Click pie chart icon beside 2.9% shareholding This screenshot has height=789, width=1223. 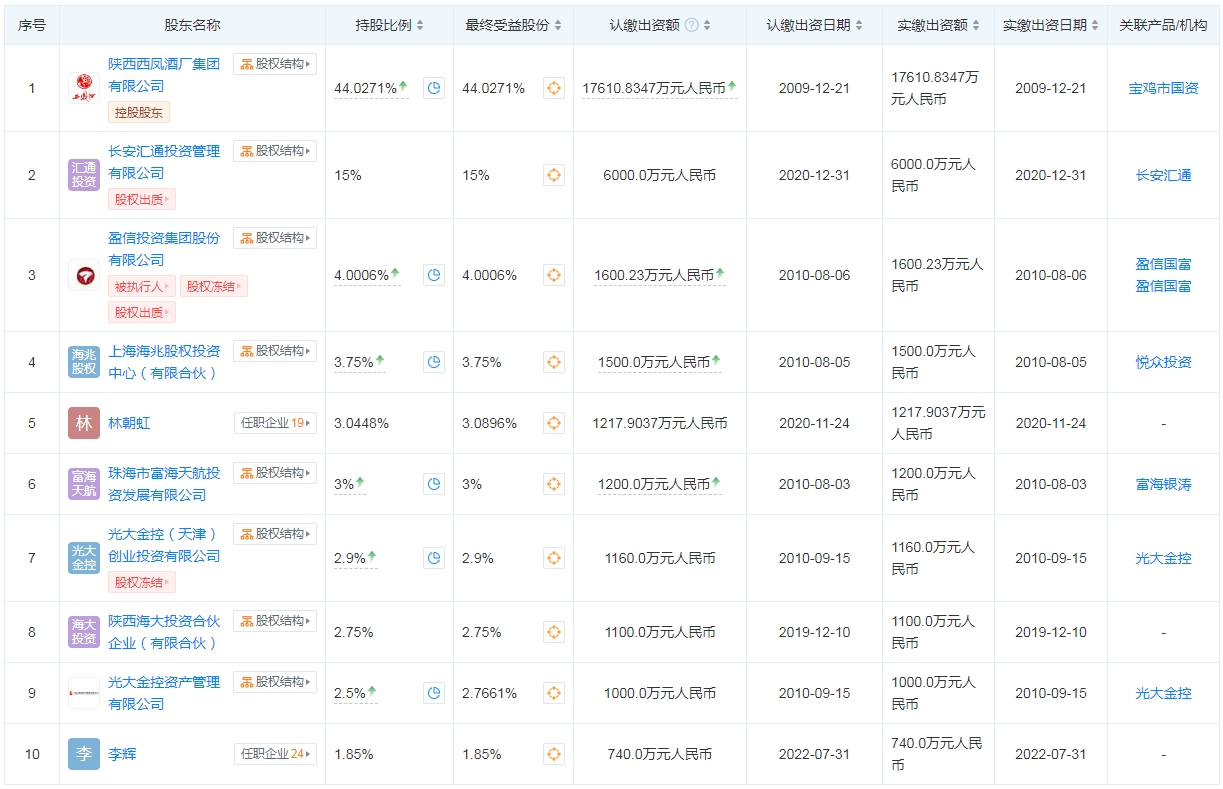433,558
